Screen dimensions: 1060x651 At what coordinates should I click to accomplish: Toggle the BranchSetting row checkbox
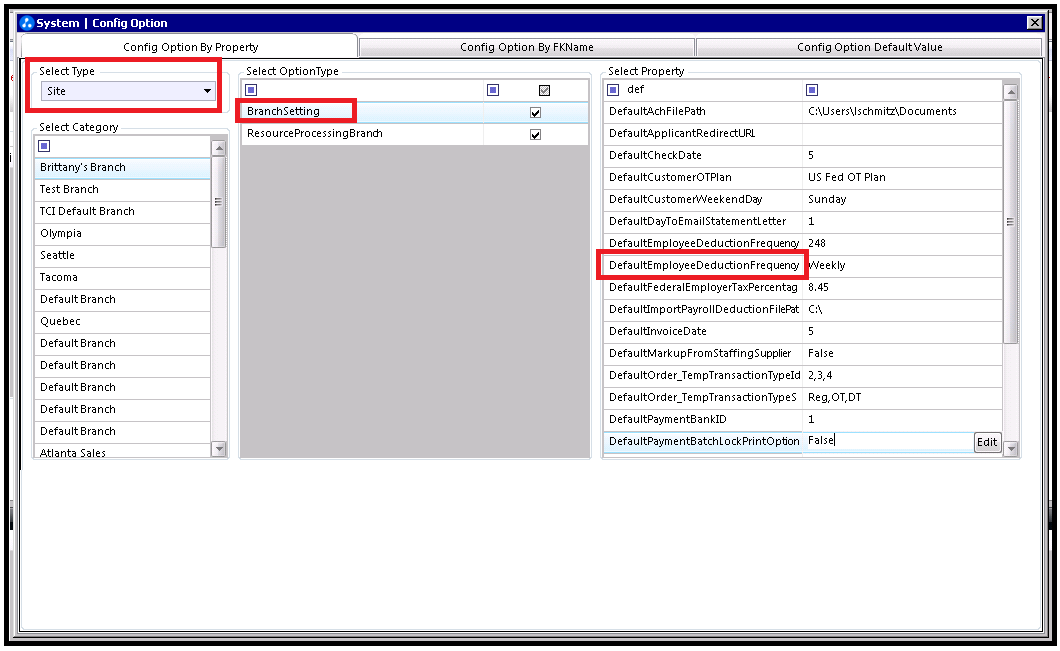(x=535, y=112)
